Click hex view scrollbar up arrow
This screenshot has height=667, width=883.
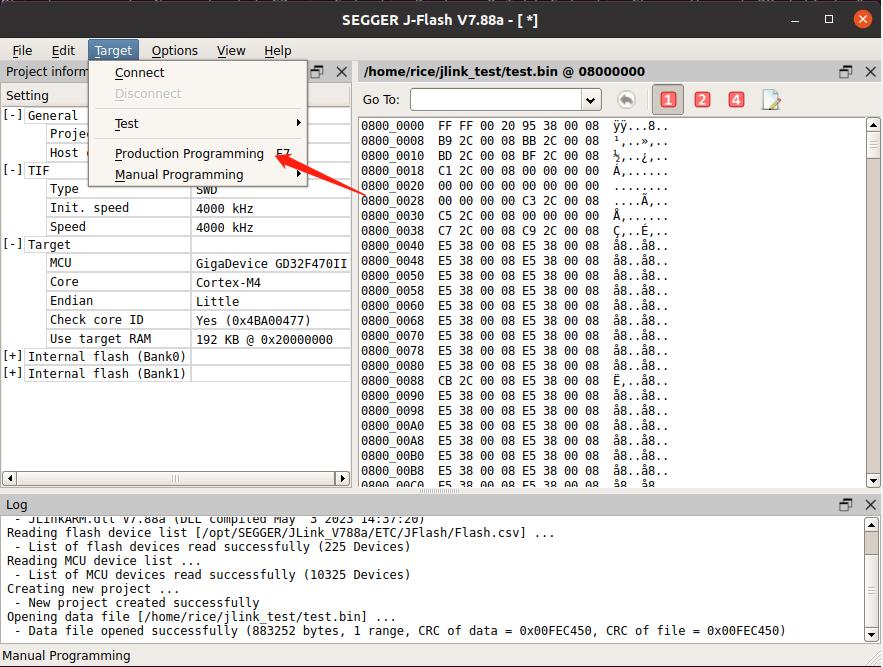coord(873,124)
